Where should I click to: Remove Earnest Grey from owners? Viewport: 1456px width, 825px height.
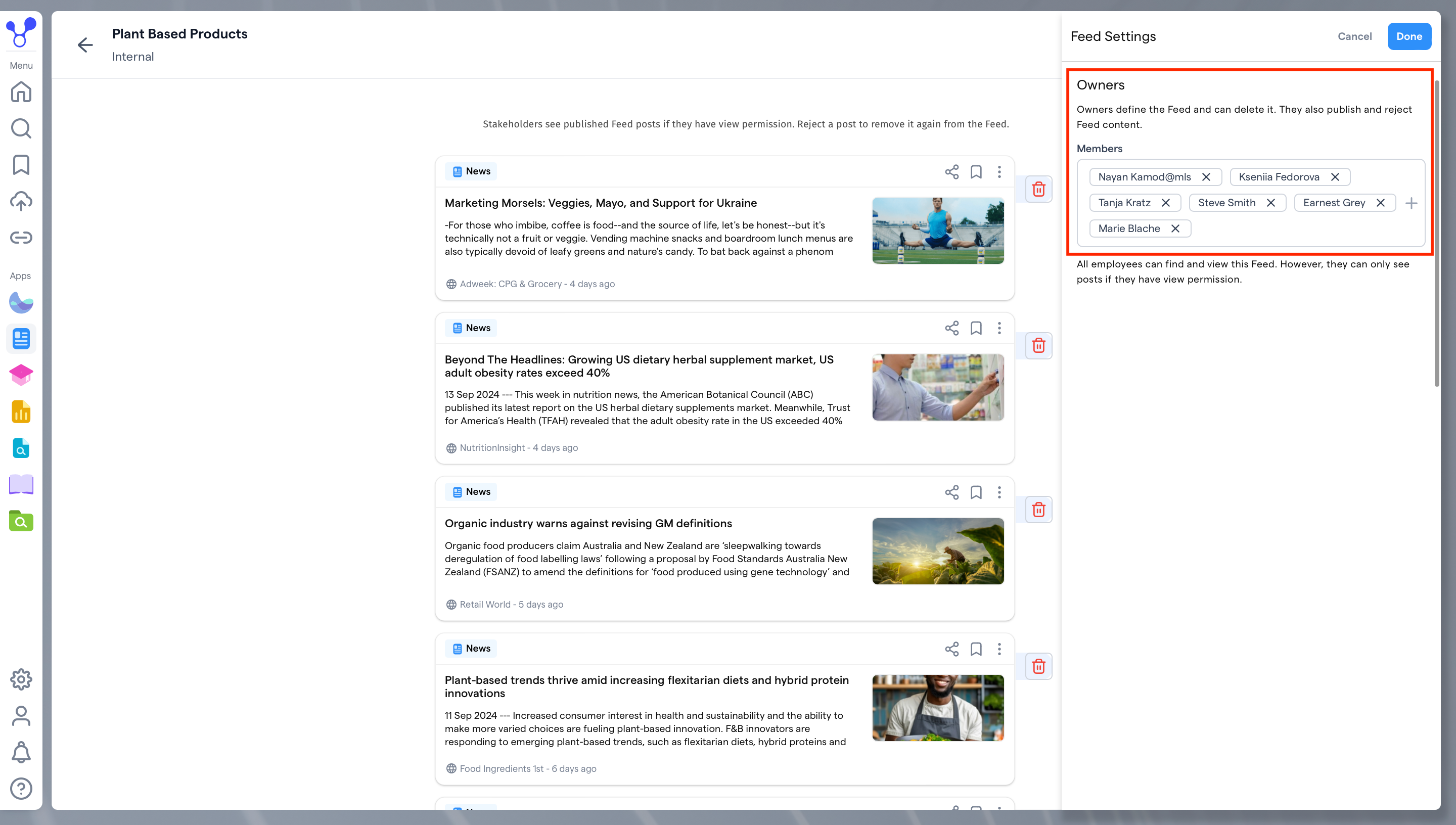click(x=1381, y=203)
